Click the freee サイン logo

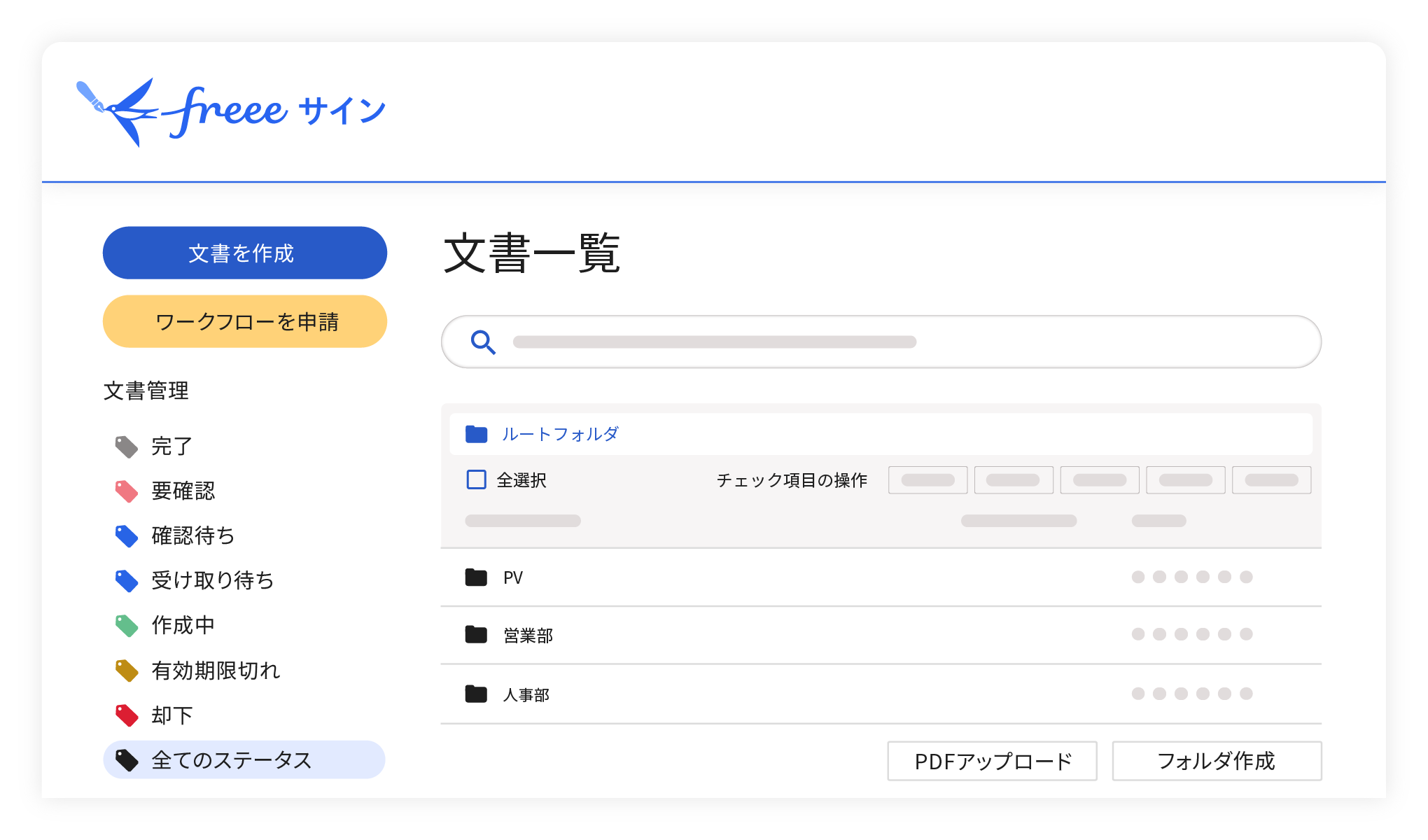click(231, 112)
